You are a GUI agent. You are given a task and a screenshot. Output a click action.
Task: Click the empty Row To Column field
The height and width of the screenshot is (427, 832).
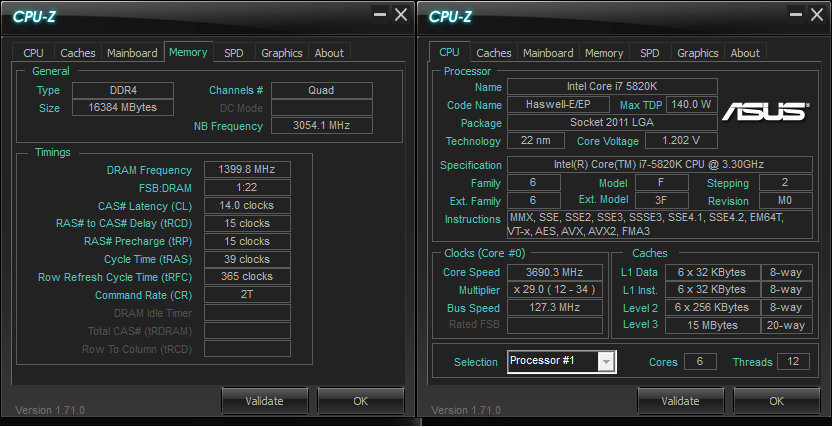[x=247, y=348]
